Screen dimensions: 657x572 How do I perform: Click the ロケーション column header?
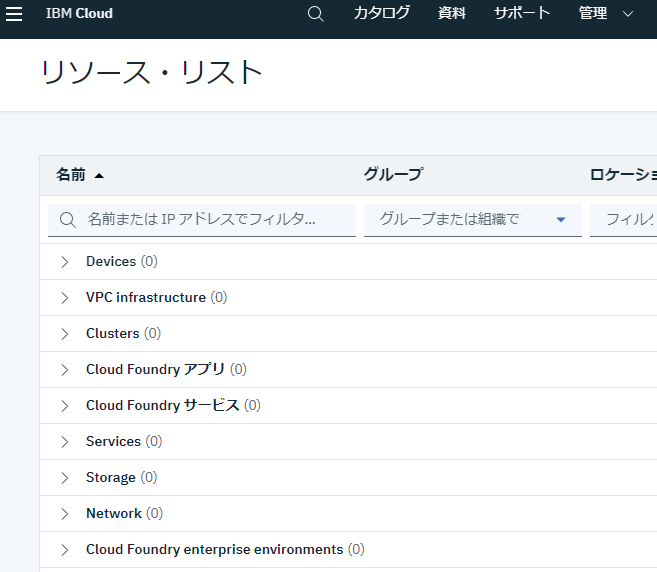click(623, 174)
